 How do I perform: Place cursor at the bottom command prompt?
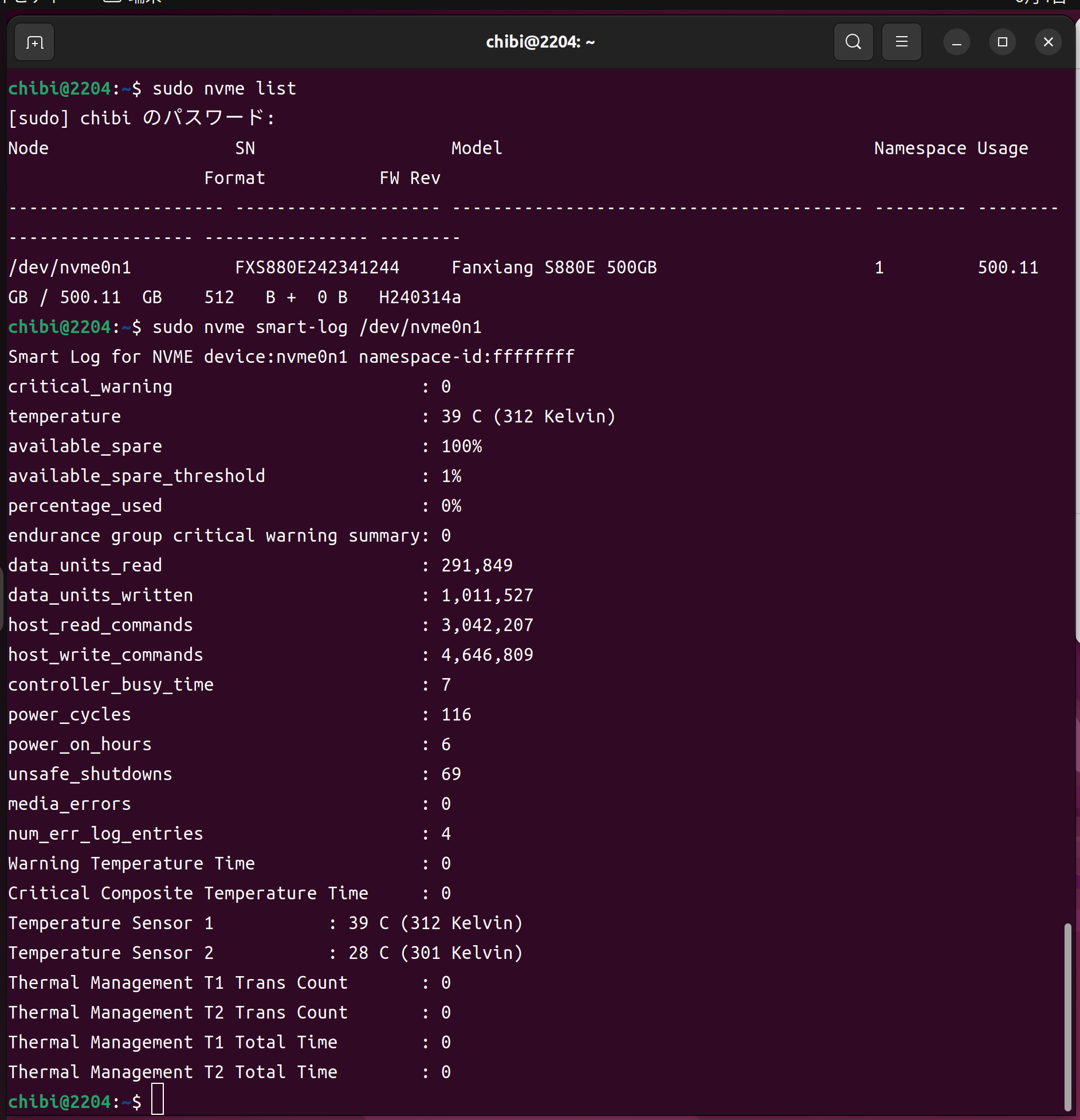[x=158, y=1099]
